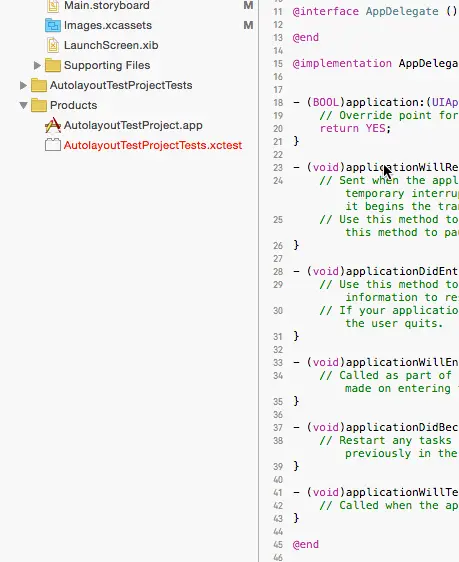Click the "// Override point for" comment
459x562 pixels.
[388, 115]
